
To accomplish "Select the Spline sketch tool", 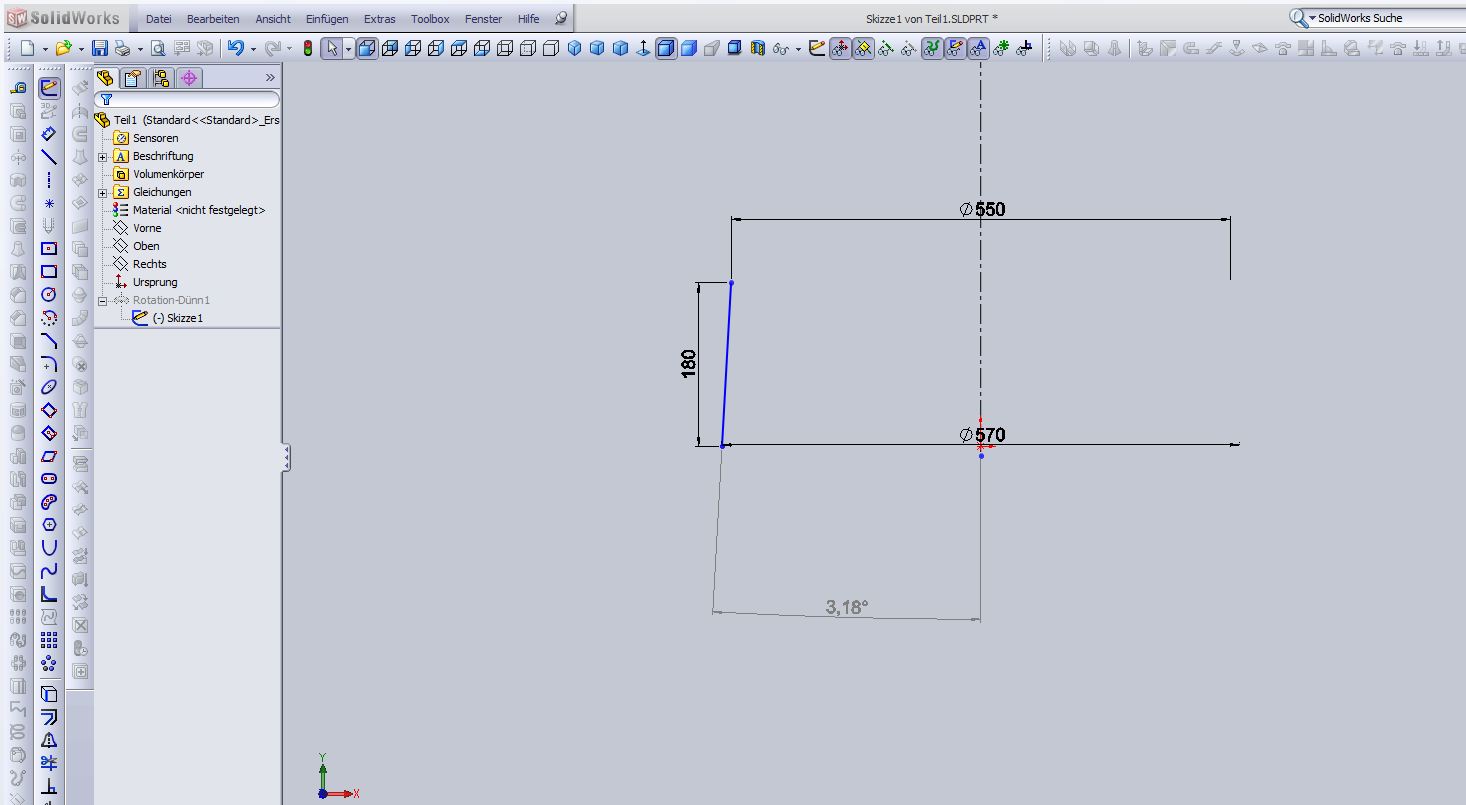I will (x=49, y=571).
